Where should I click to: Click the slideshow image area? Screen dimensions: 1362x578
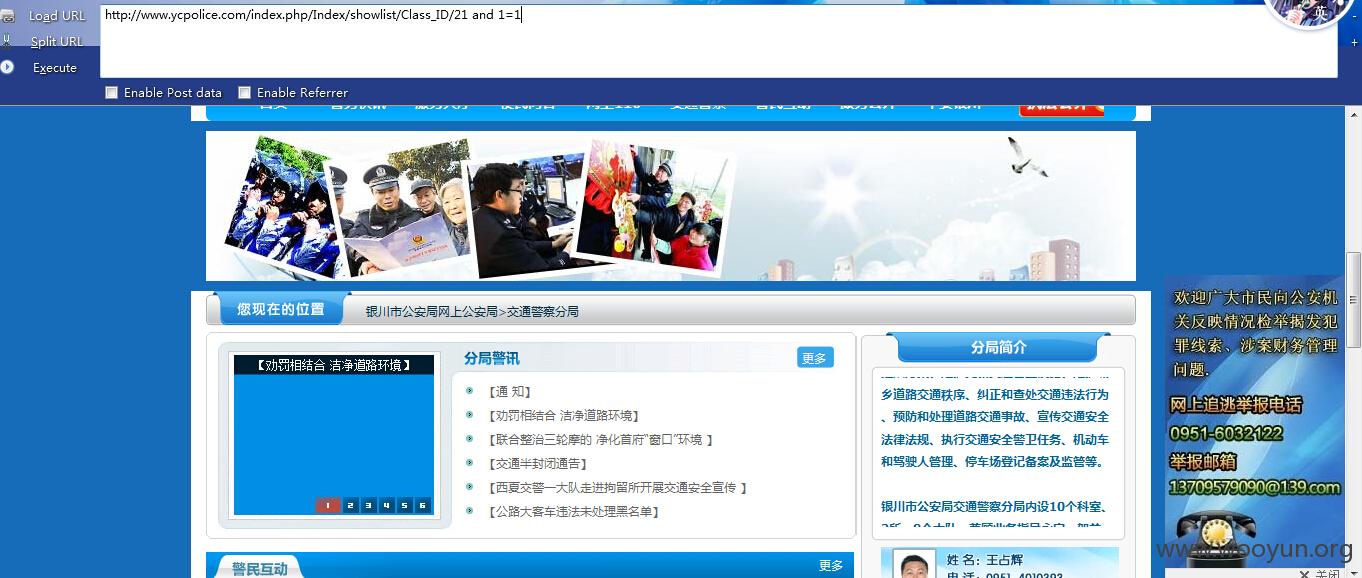(334, 435)
